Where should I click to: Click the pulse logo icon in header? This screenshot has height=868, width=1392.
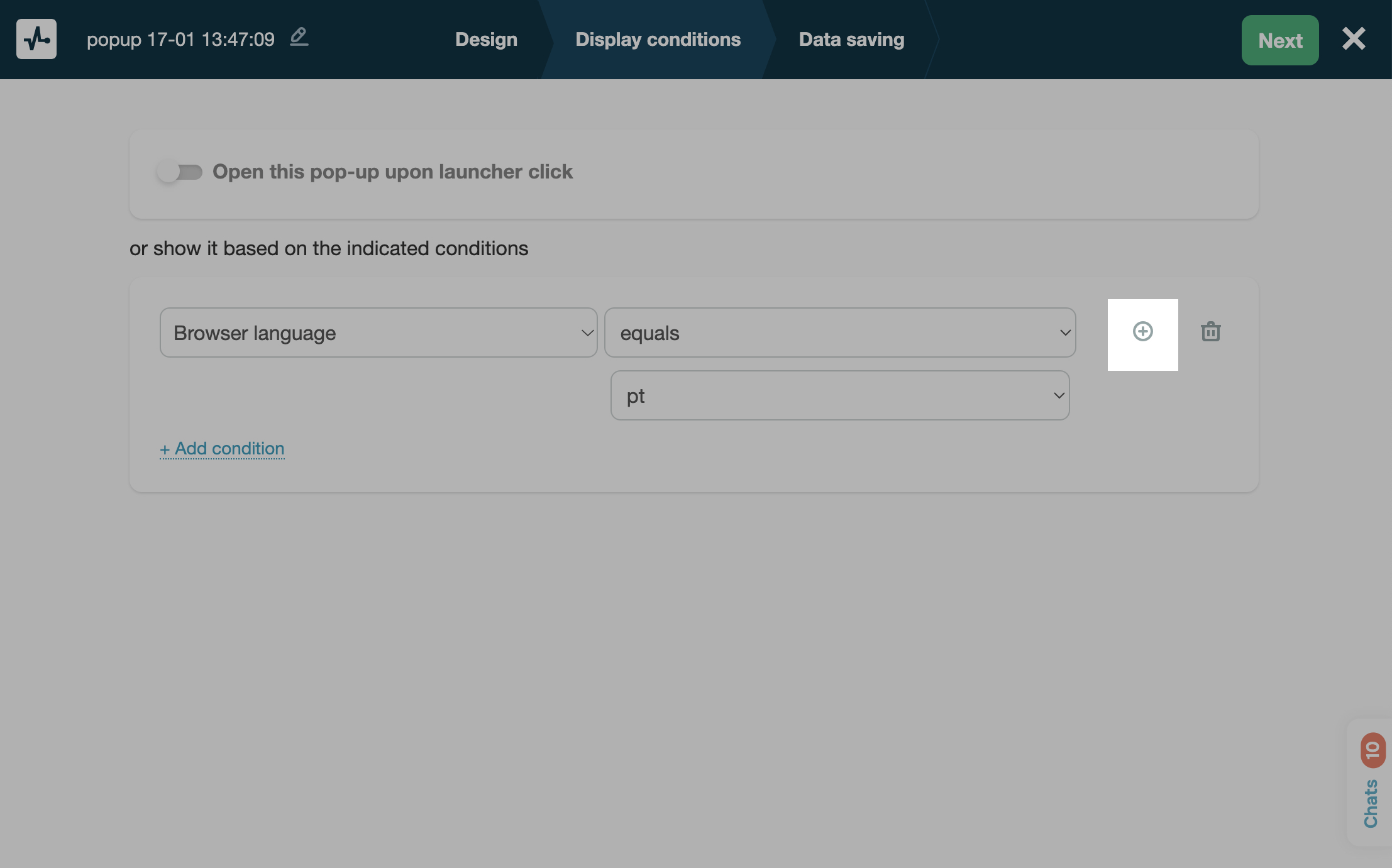pos(36,39)
